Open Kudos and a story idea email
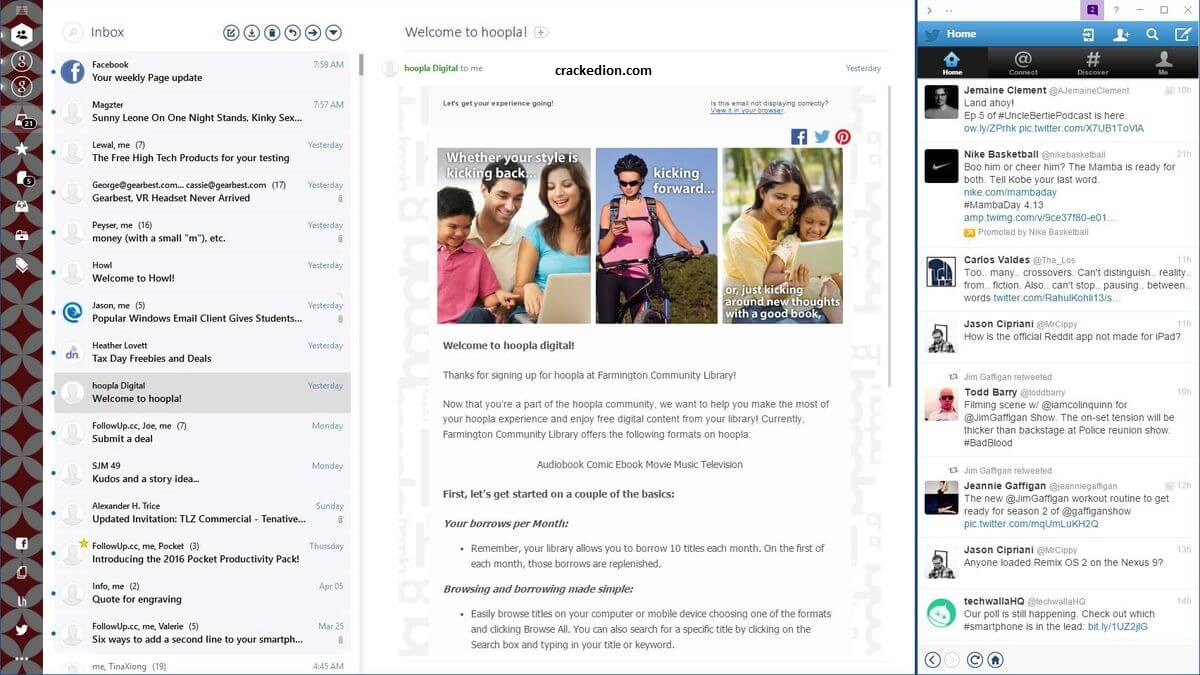This screenshot has width=1200, height=675. pyautogui.click(x=202, y=472)
